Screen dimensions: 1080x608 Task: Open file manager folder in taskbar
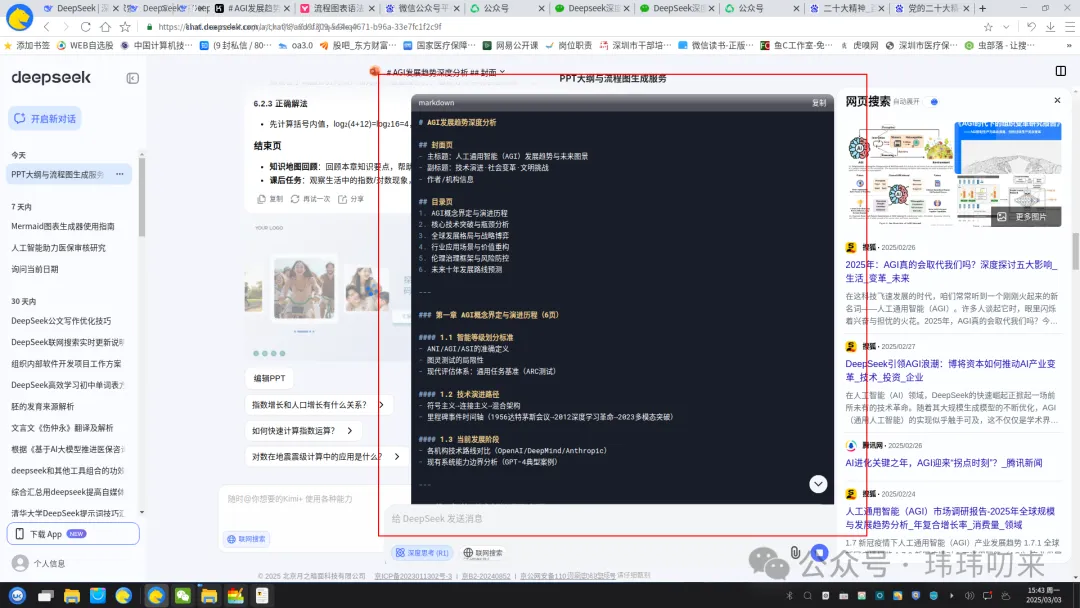tap(72, 596)
